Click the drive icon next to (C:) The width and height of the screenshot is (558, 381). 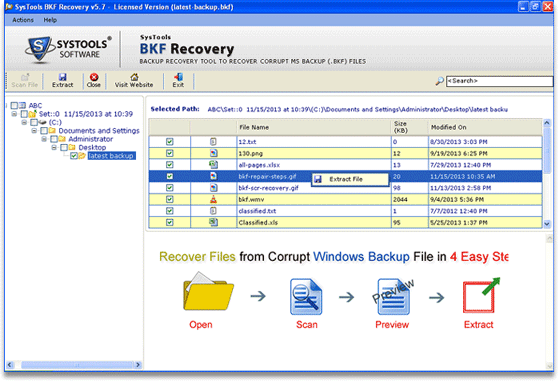click(x=43, y=122)
